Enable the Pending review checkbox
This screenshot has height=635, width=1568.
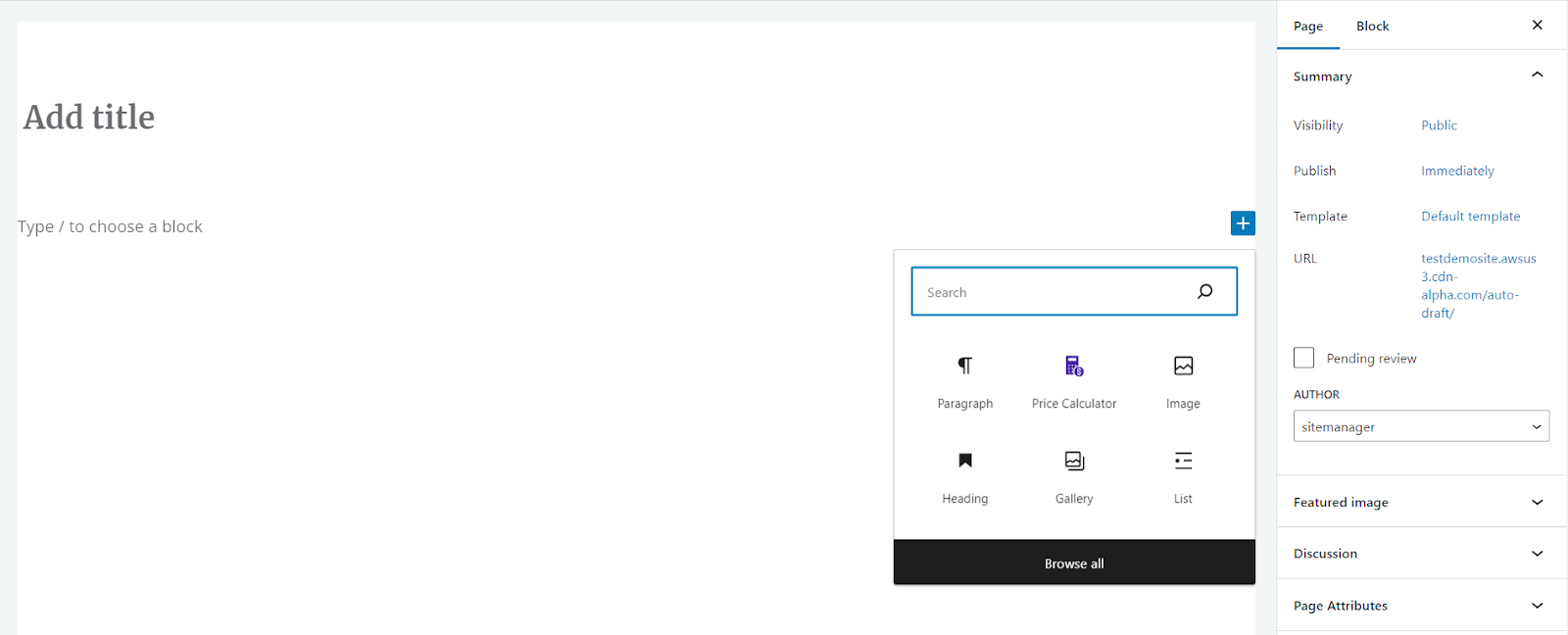point(1303,358)
